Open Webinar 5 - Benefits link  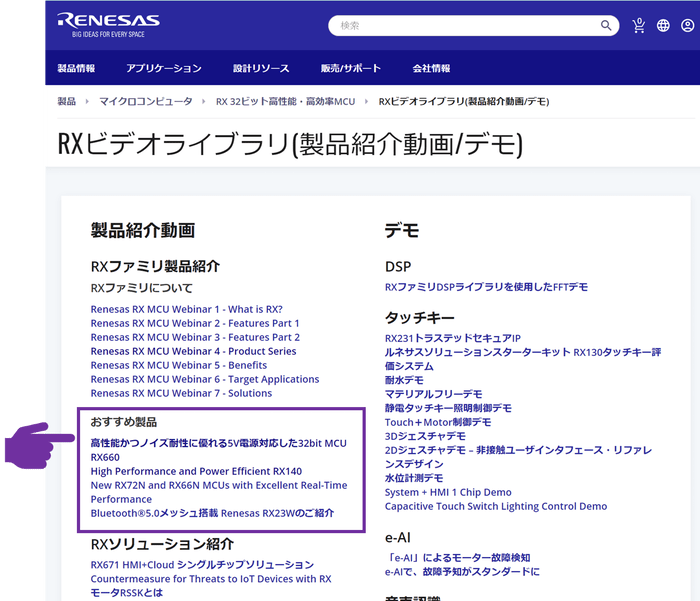click(x=179, y=365)
